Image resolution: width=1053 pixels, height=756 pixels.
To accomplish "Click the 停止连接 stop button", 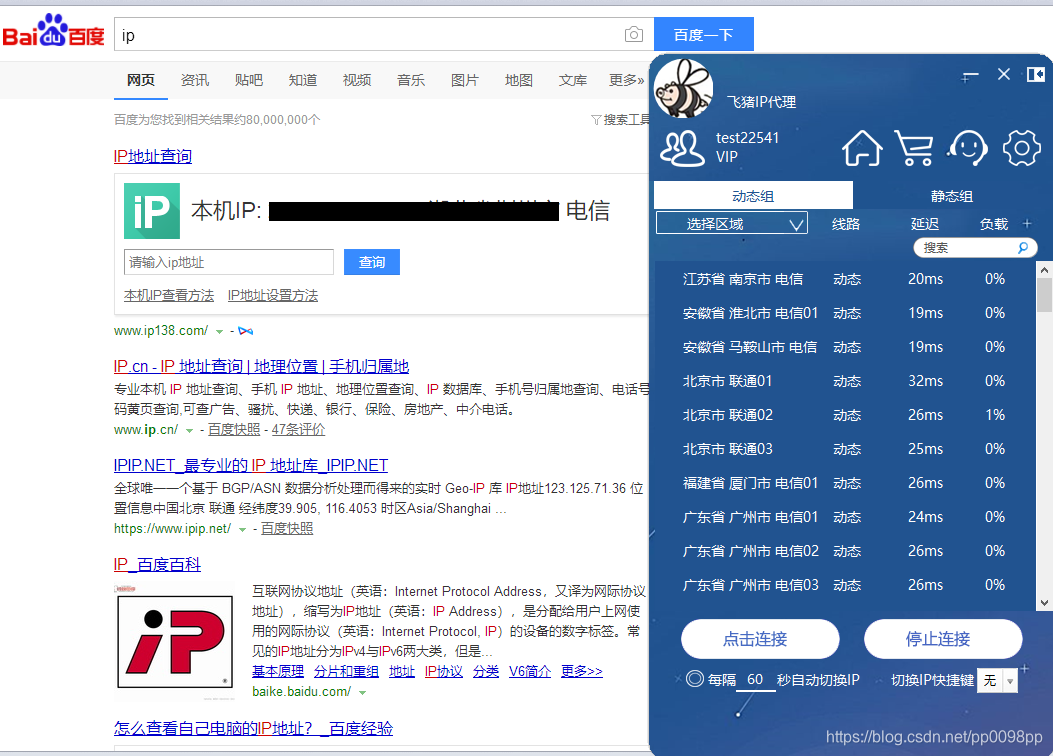I will 943,639.
